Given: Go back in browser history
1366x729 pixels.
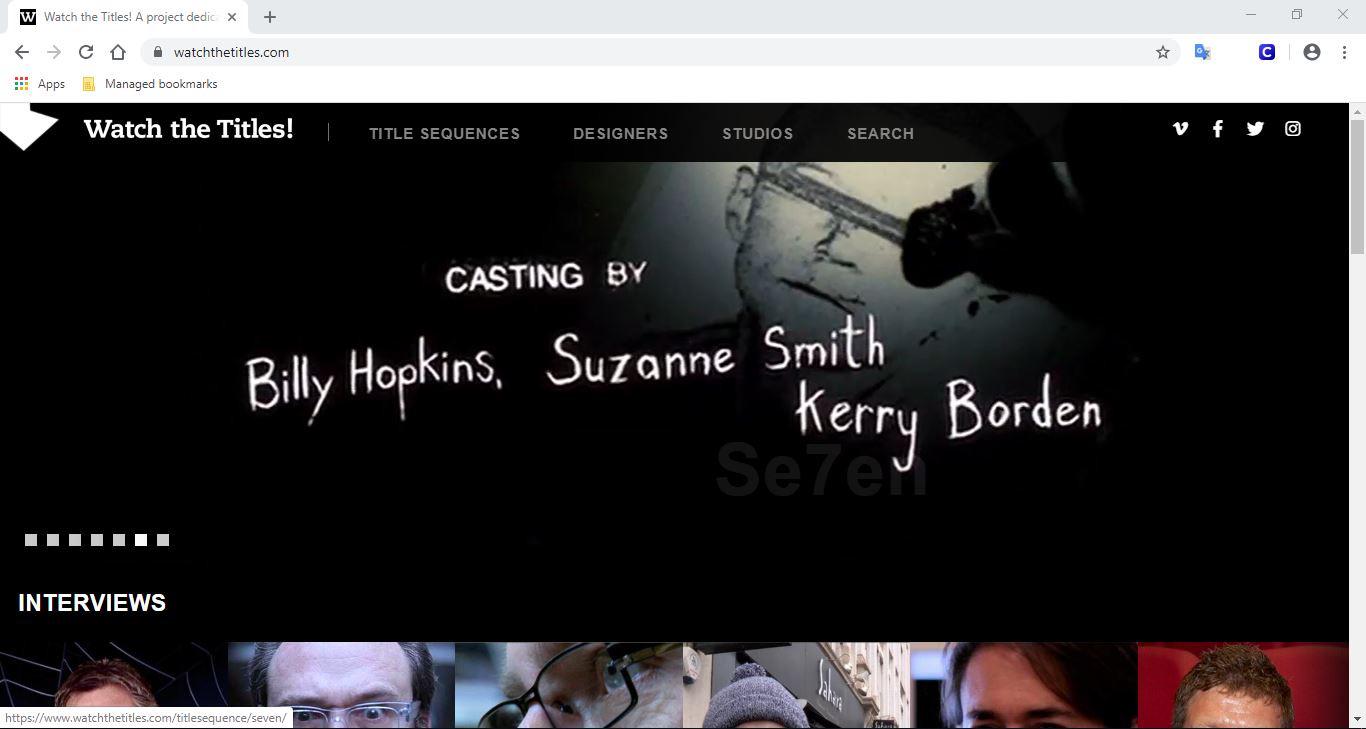Looking at the screenshot, I should coord(22,52).
